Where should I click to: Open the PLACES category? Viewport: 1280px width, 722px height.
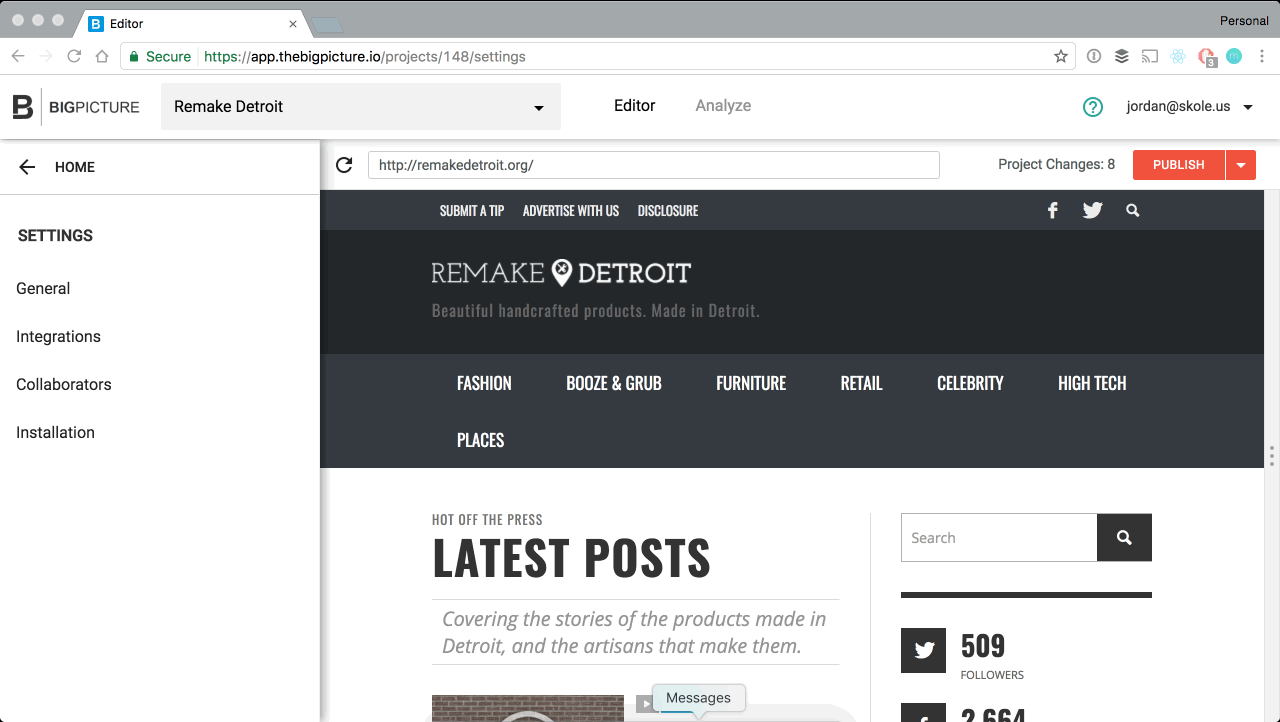(x=480, y=440)
